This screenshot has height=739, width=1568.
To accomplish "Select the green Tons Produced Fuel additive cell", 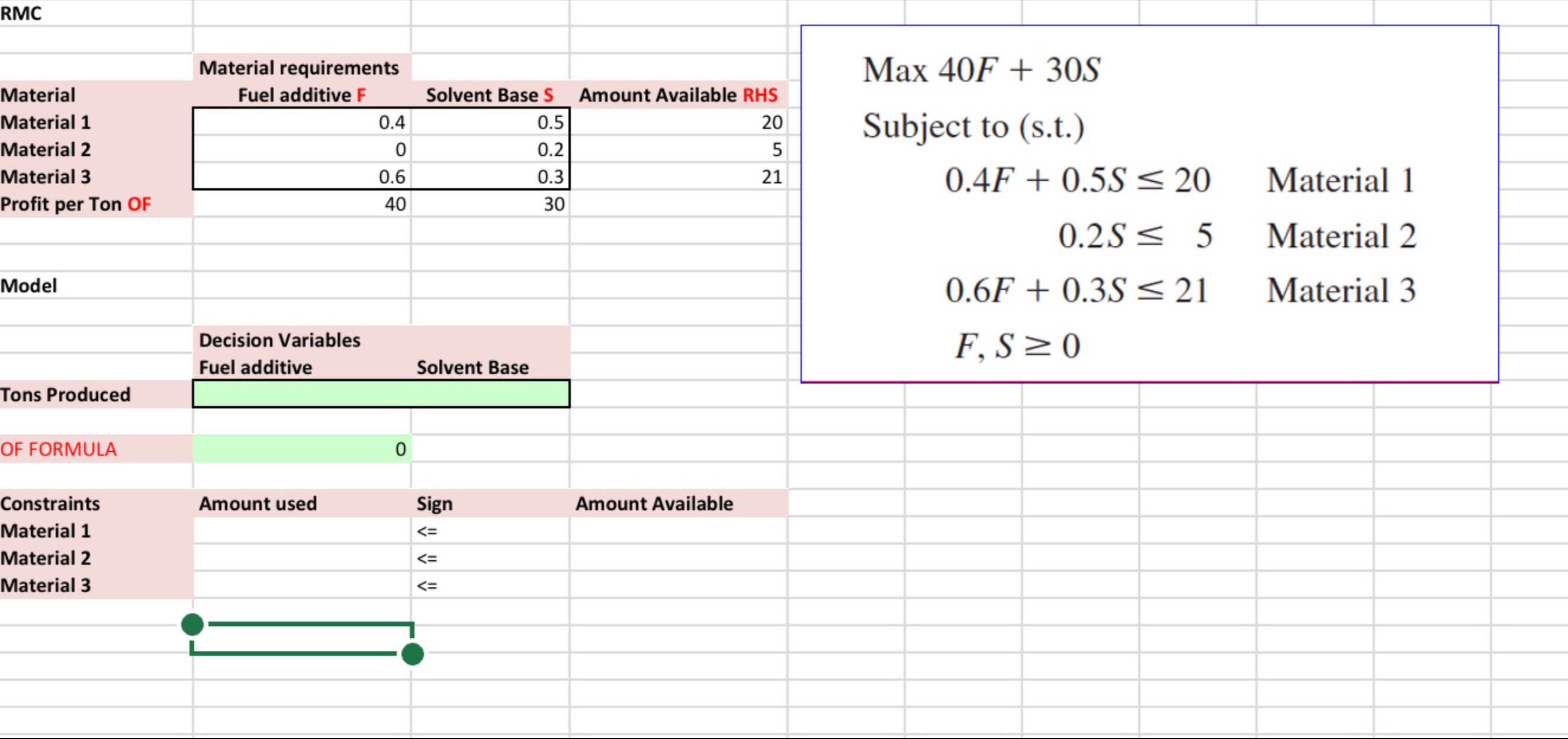I will 302,394.
